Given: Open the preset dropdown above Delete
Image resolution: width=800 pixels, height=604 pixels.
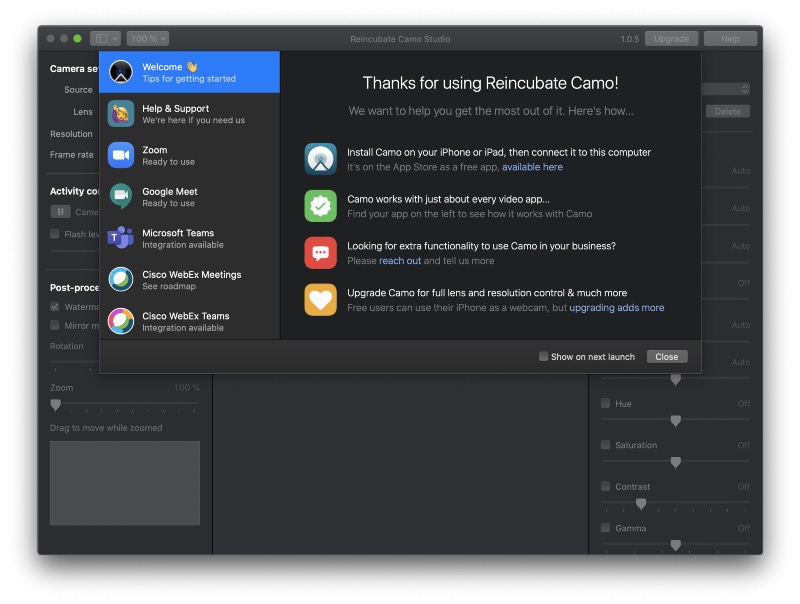Looking at the screenshot, I should tap(726, 89).
